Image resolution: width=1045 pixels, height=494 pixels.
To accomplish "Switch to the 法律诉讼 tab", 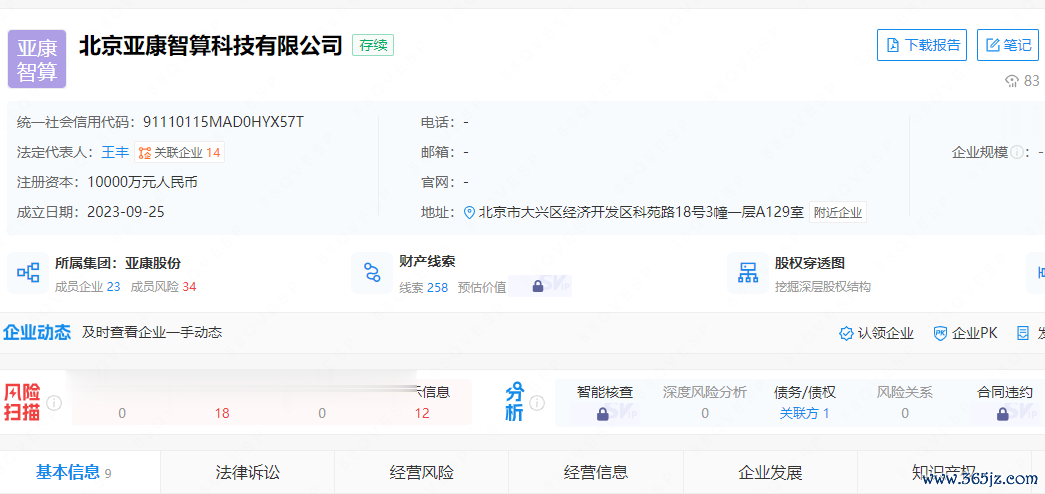I will pyautogui.click(x=247, y=473).
